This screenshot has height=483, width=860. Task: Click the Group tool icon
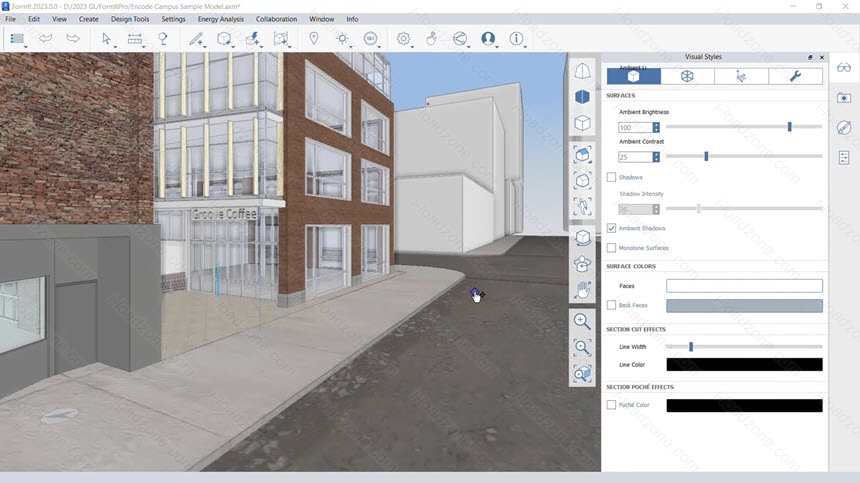pyautogui.click(x=280, y=38)
